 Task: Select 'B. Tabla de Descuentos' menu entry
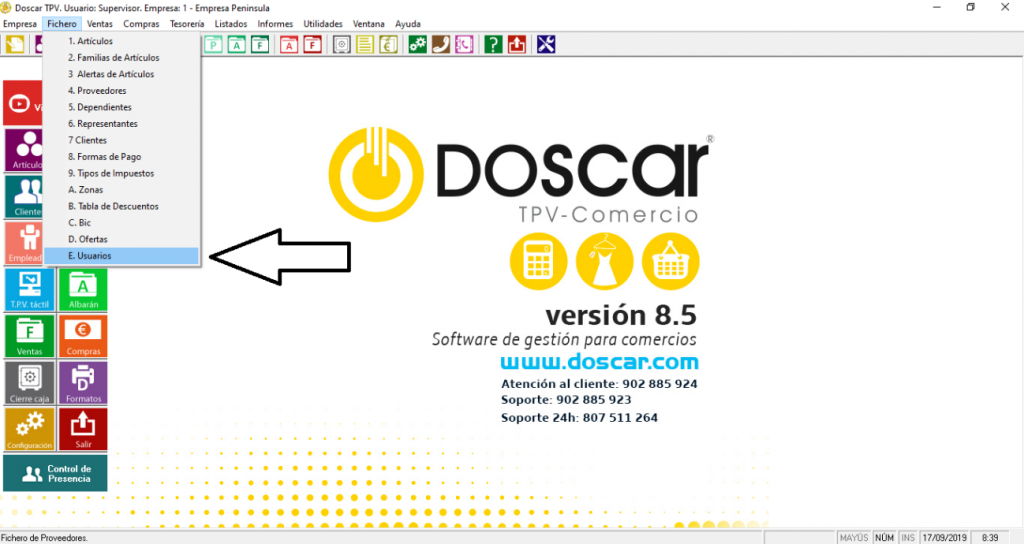point(121,206)
